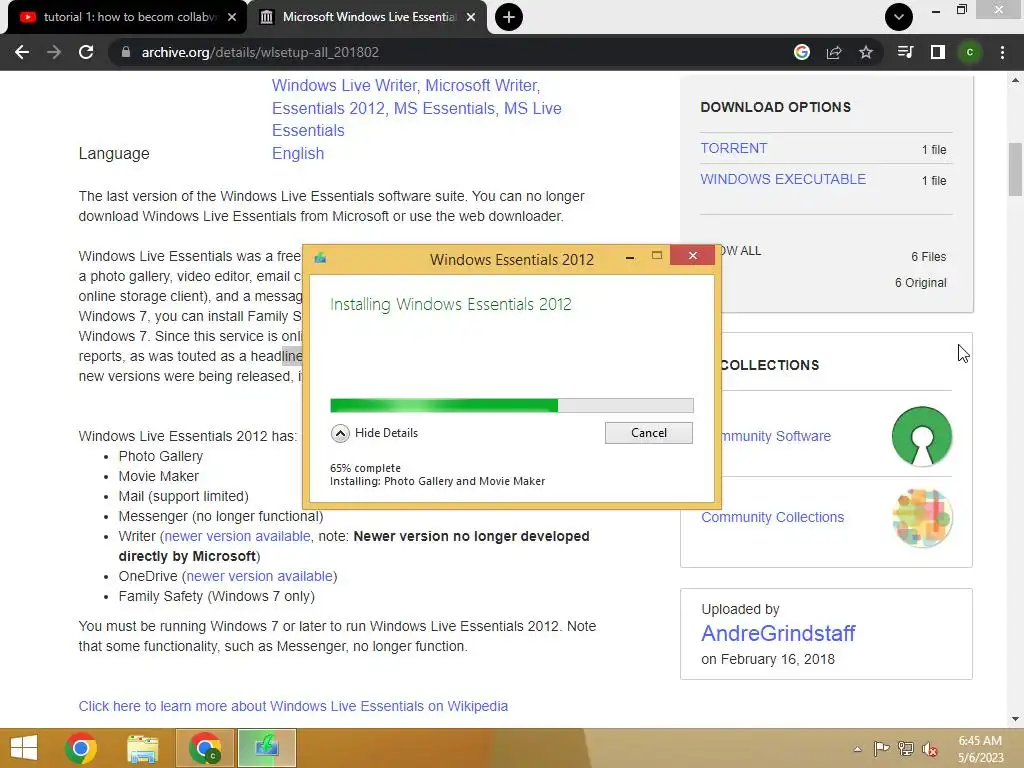Open Essentials 2012 topic link
This screenshot has width=1024, height=768.
point(328,108)
